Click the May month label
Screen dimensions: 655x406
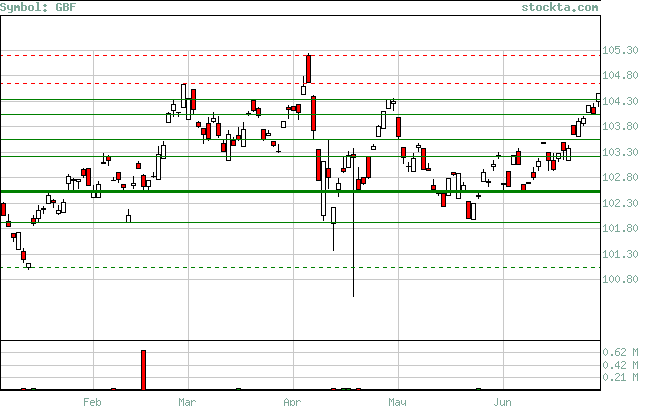[397, 402]
